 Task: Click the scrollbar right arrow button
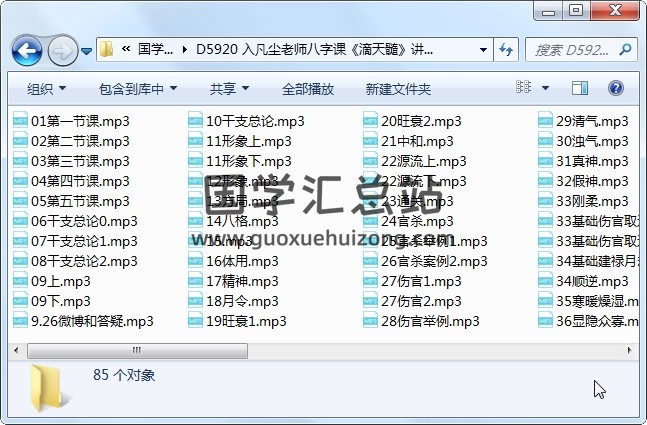point(629,351)
